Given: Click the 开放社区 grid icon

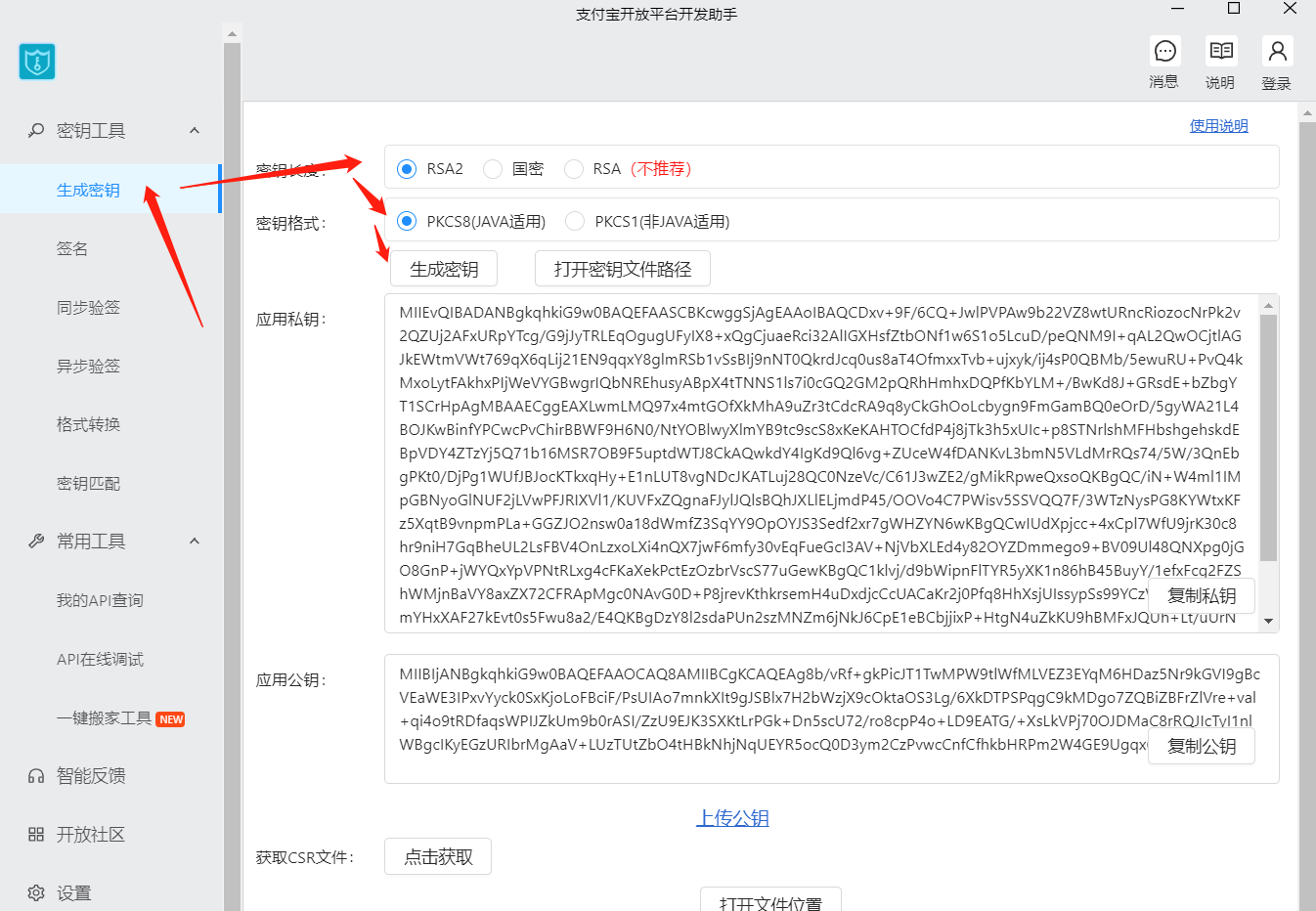Looking at the screenshot, I should (x=36, y=835).
